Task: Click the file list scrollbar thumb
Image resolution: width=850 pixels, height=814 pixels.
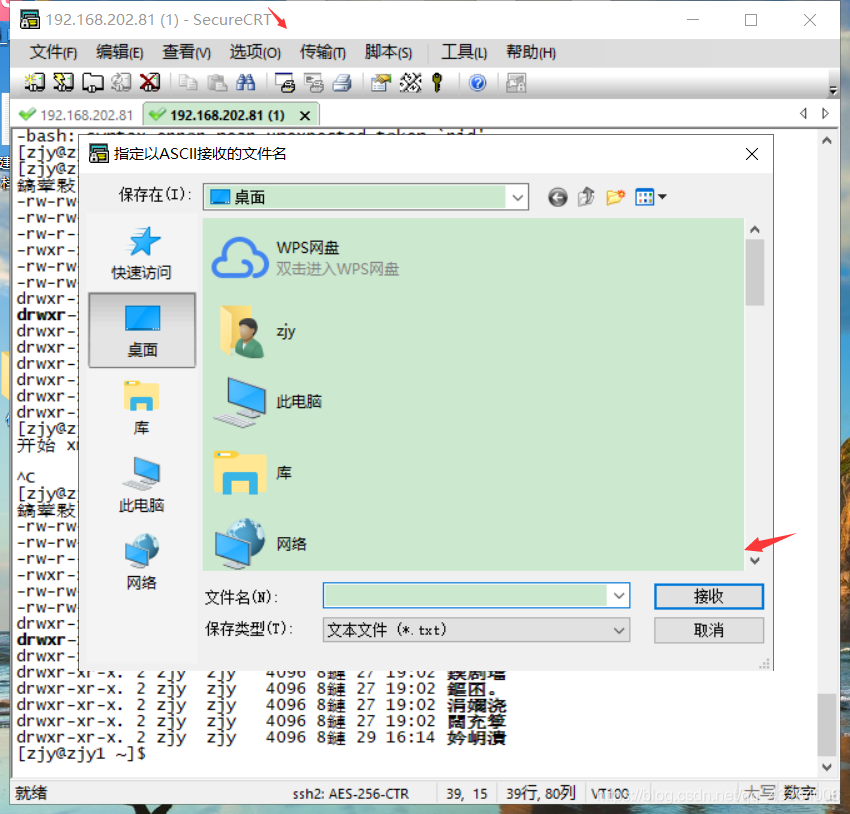Action: click(x=755, y=273)
